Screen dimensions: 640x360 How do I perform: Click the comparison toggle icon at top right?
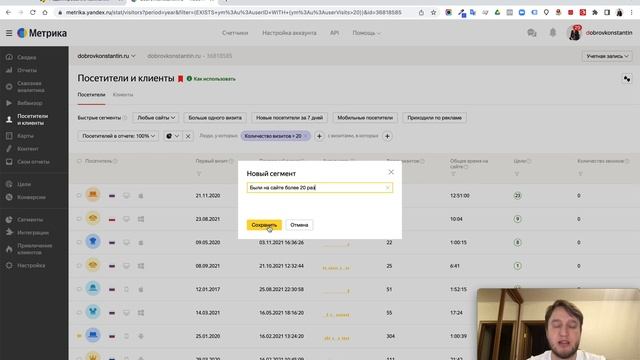[627, 79]
